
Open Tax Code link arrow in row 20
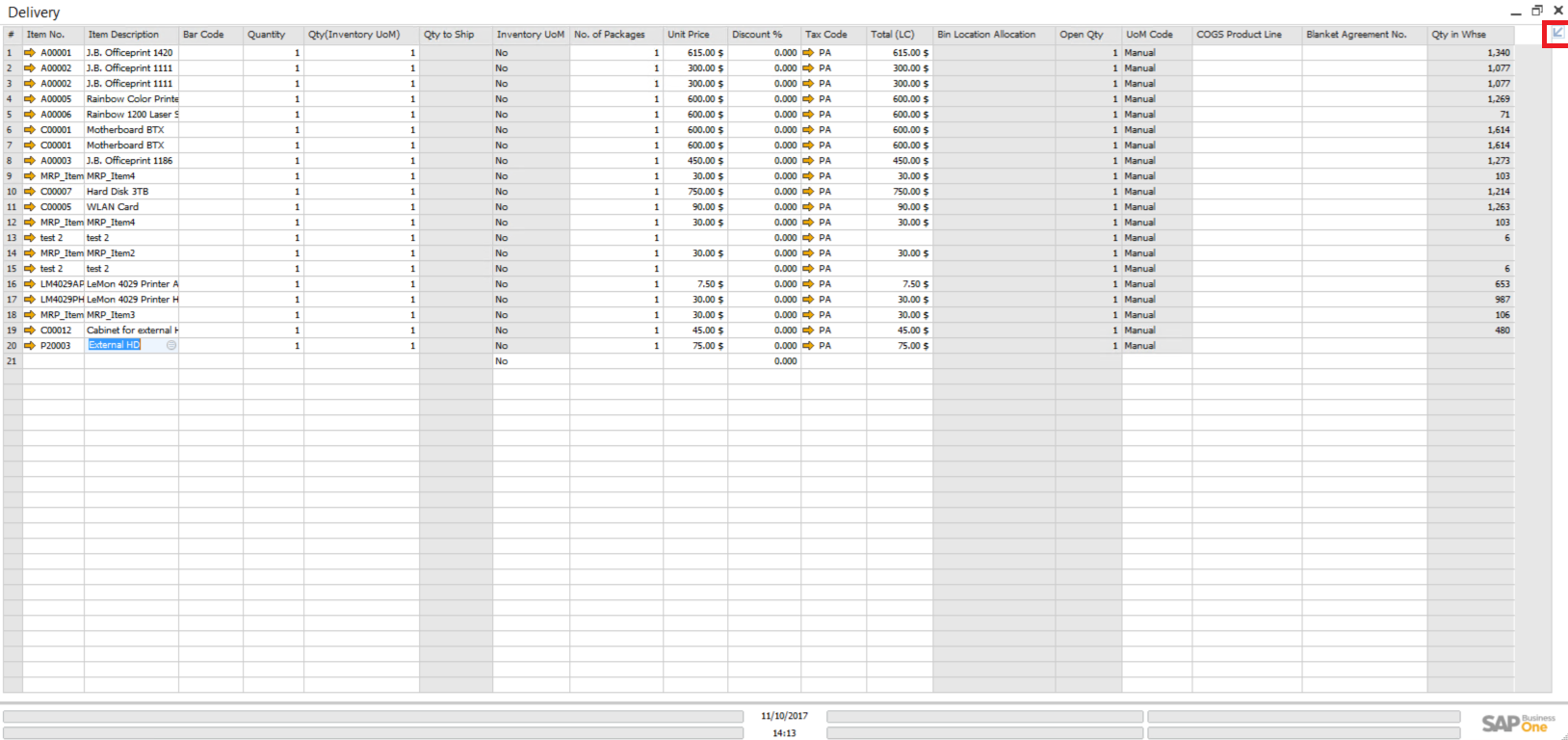[x=808, y=346]
